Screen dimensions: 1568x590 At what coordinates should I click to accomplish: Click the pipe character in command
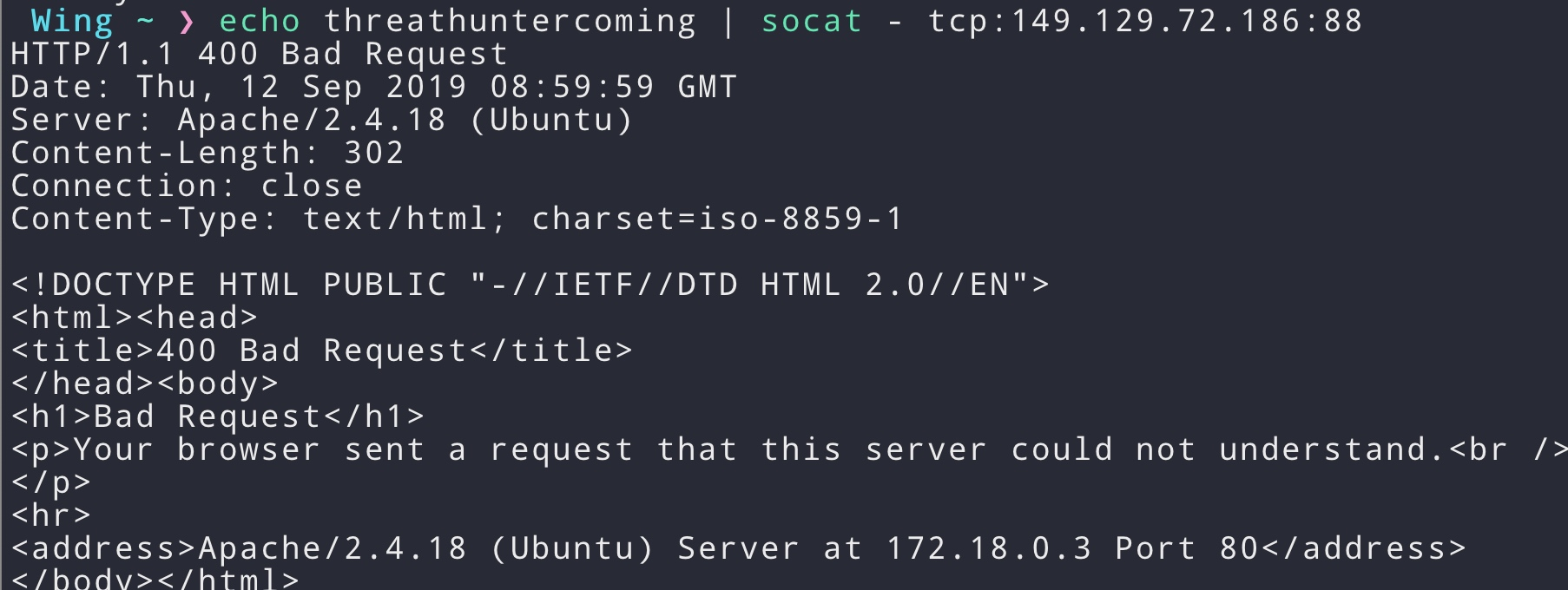[728, 21]
